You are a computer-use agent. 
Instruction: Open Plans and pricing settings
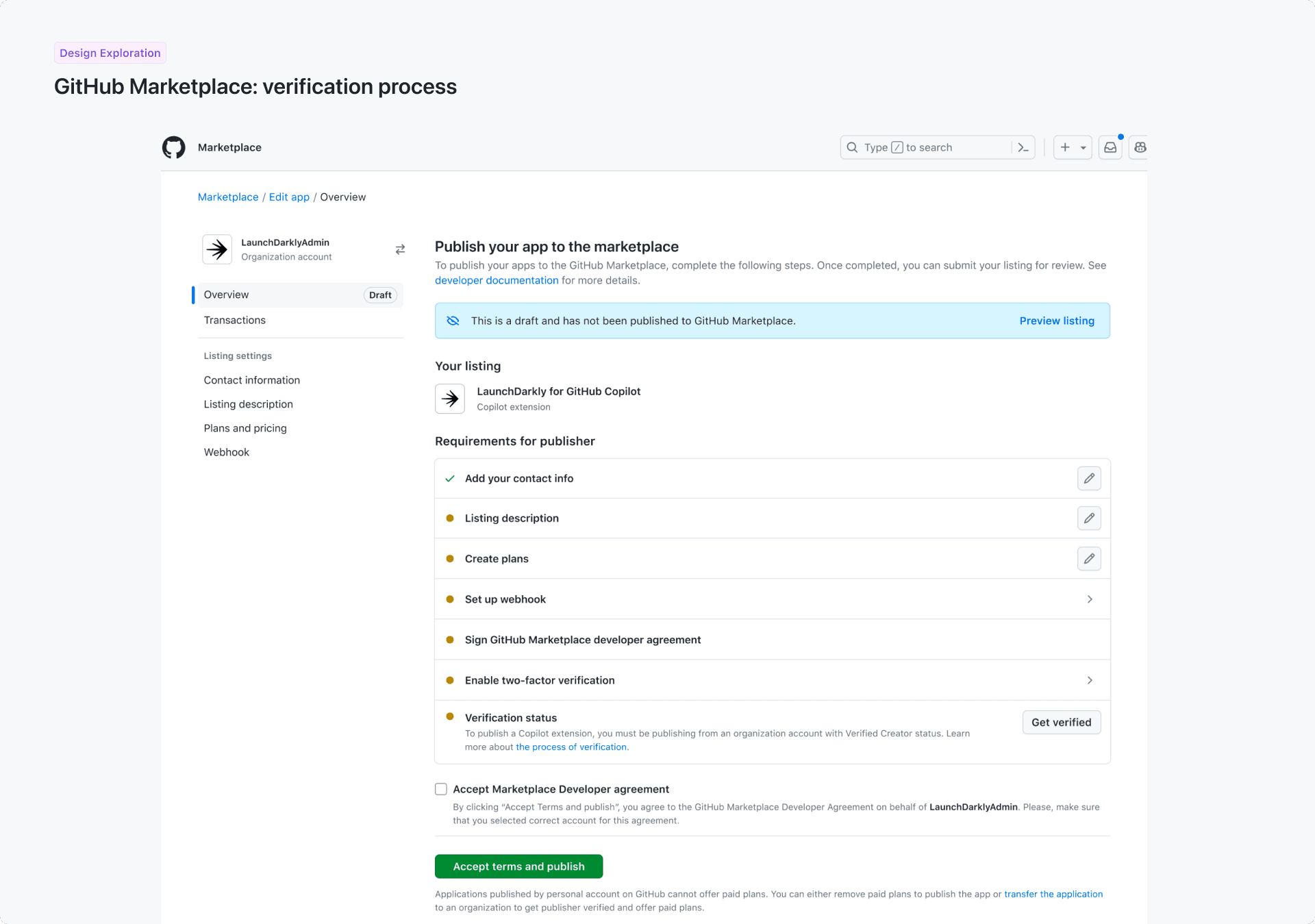(245, 428)
